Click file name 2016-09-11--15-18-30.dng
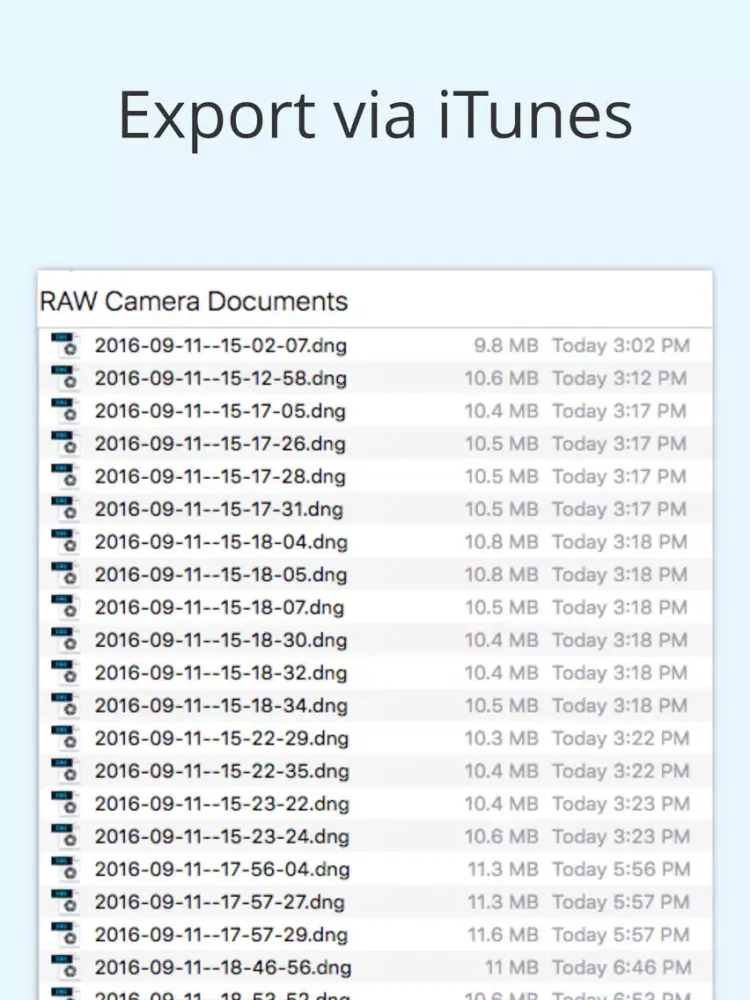Viewport: 750px width, 1000px height. click(x=221, y=640)
